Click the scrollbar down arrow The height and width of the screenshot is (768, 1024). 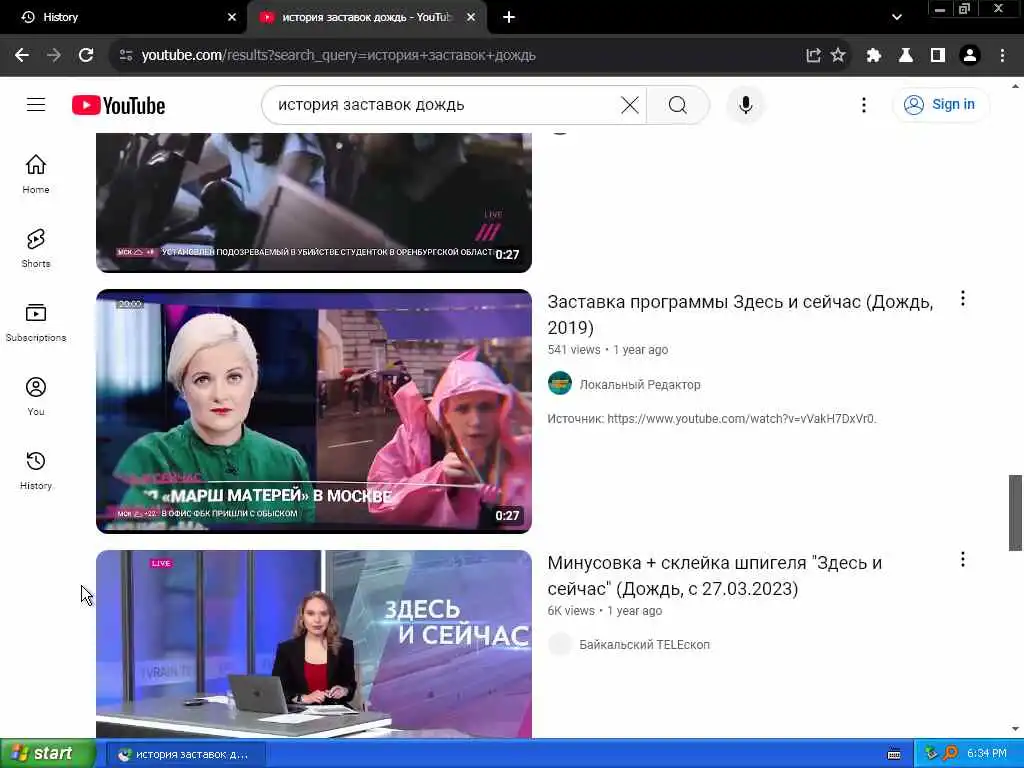[x=1015, y=729]
